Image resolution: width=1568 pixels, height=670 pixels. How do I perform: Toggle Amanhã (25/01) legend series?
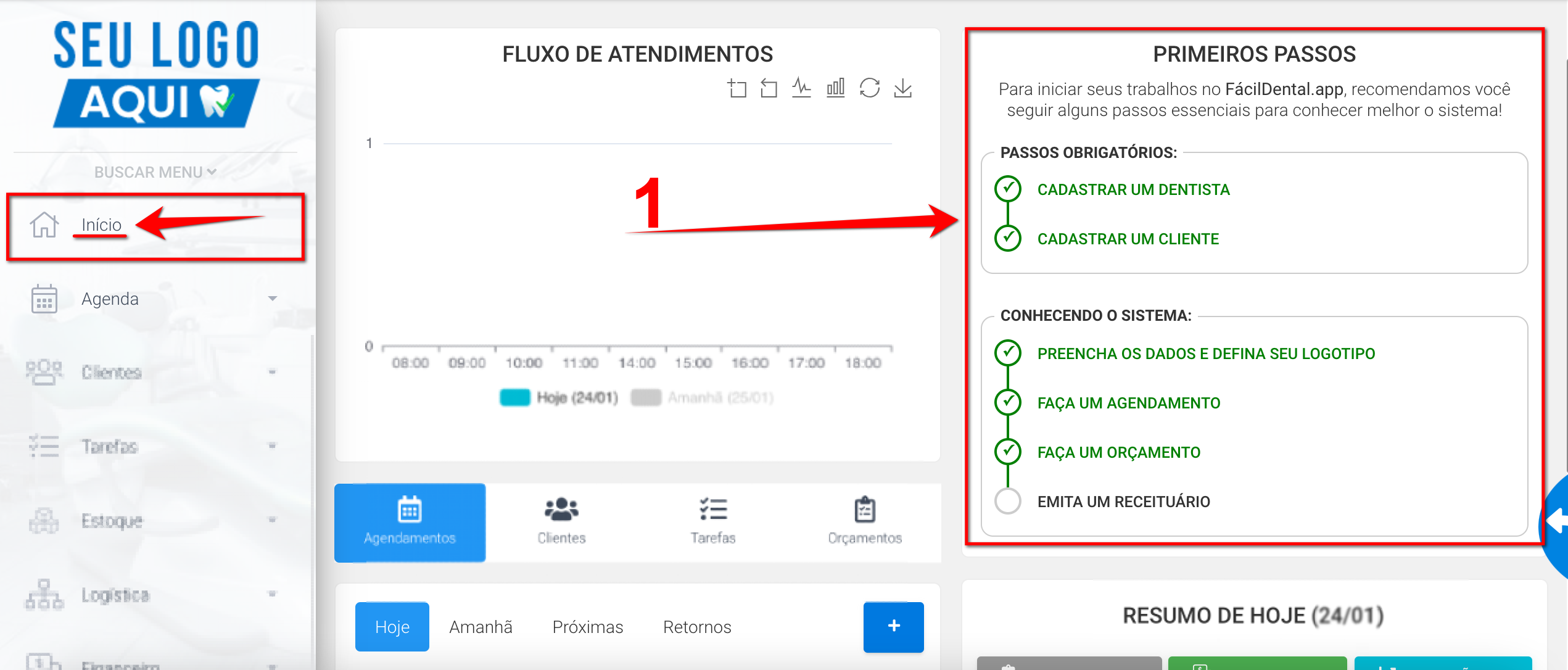(x=702, y=397)
